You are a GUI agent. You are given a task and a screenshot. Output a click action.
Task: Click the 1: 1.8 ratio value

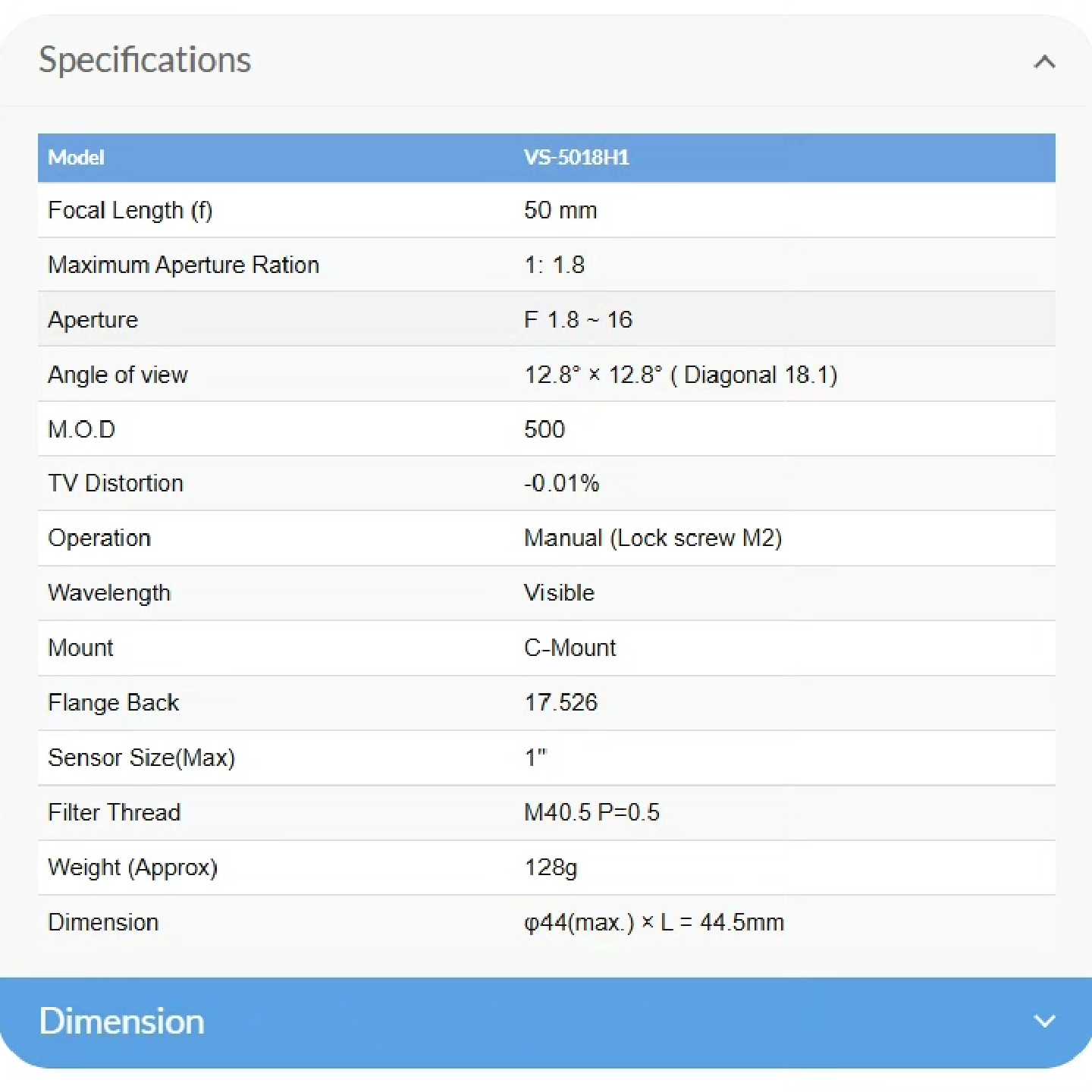click(554, 265)
